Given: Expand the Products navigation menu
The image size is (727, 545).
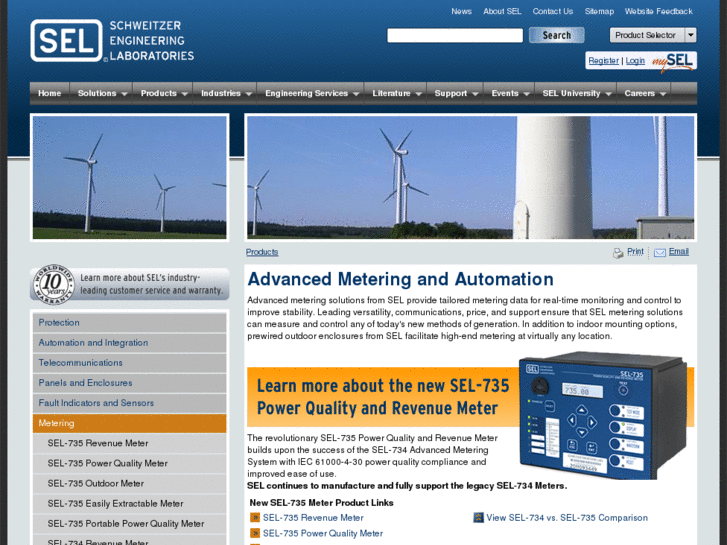Looking at the screenshot, I should point(163,93).
